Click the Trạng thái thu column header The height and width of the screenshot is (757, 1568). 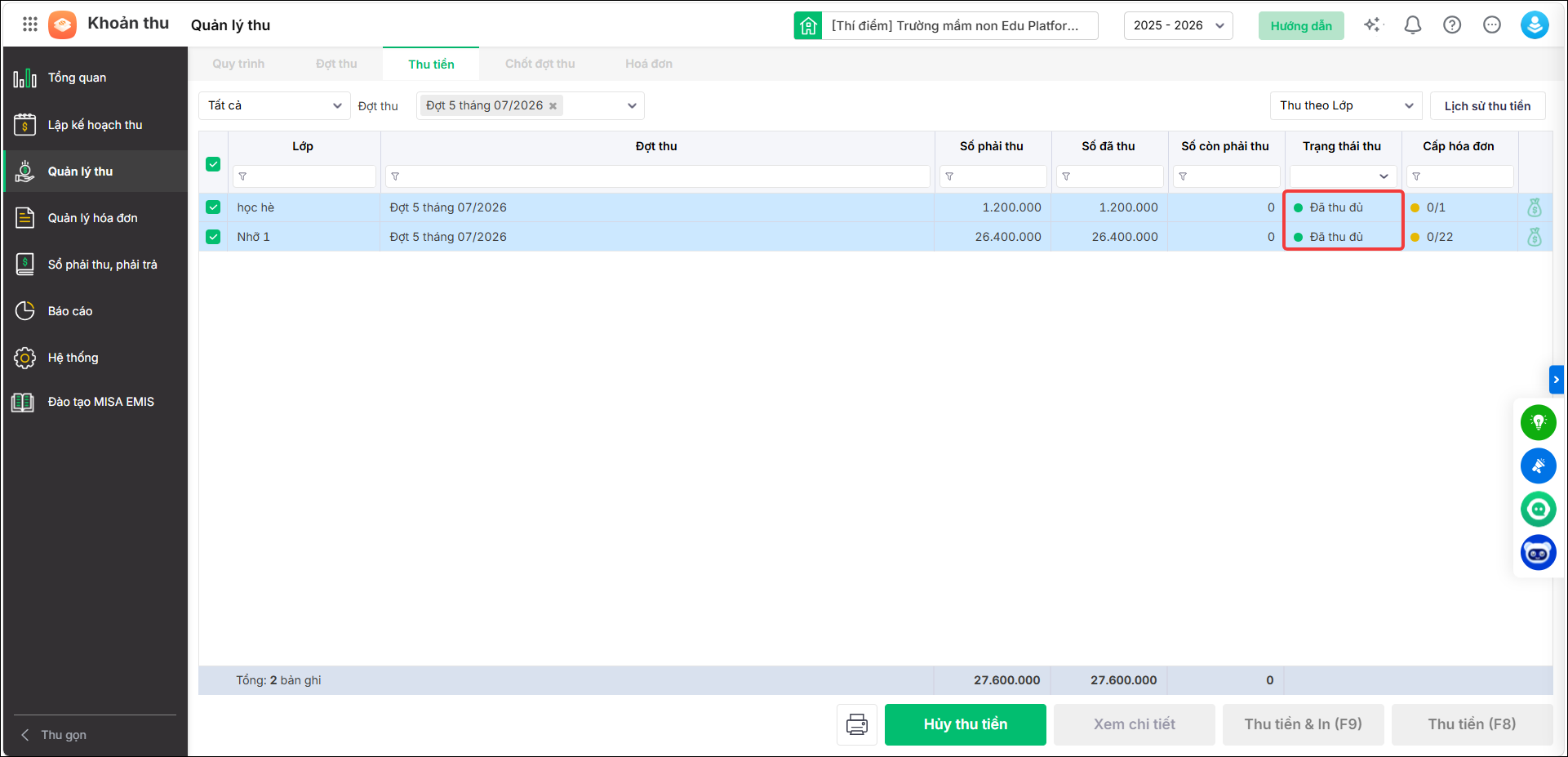point(1342,146)
